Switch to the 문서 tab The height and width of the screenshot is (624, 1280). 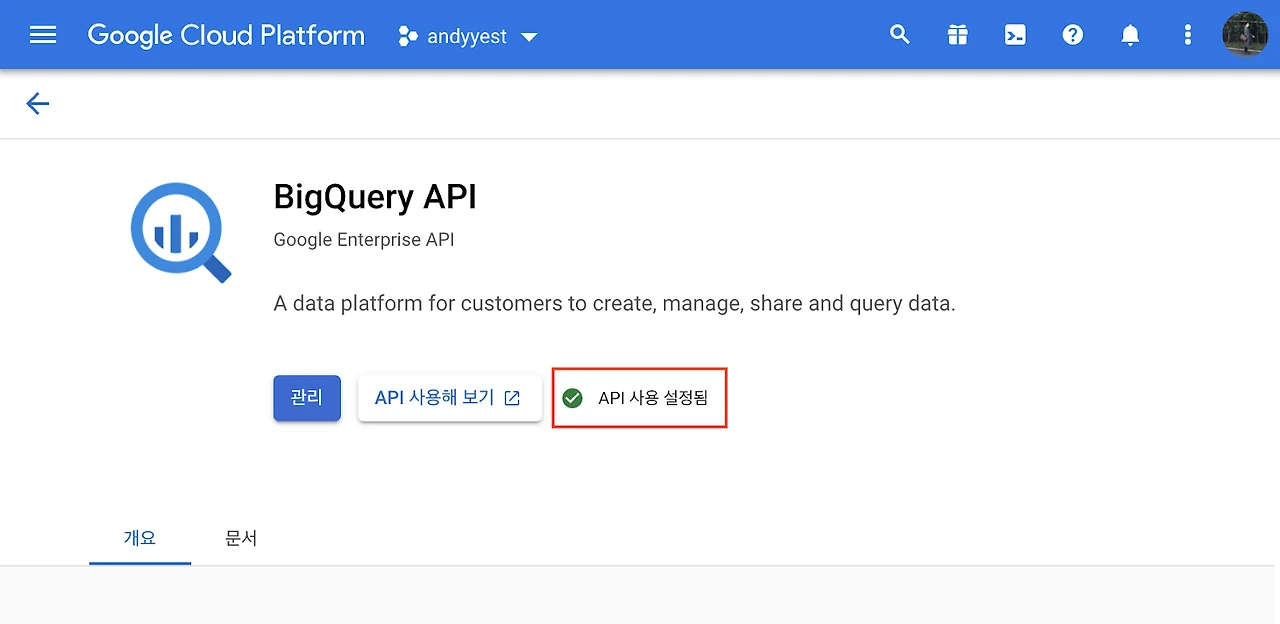(241, 538)
